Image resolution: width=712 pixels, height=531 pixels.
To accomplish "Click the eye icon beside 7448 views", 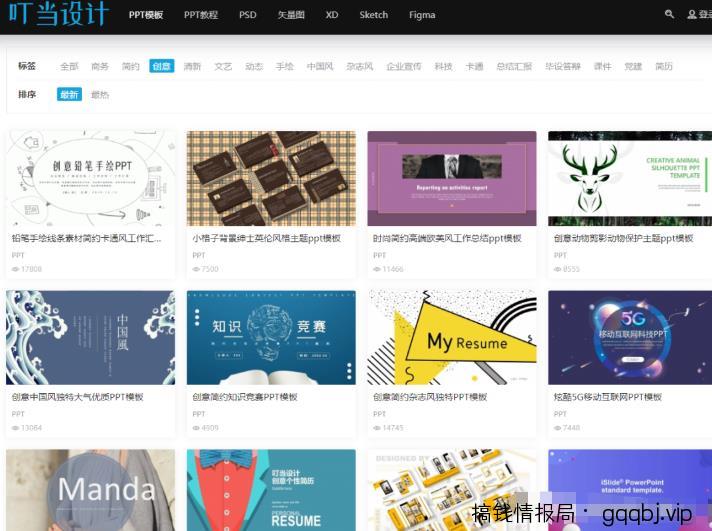I will (559, 428).
